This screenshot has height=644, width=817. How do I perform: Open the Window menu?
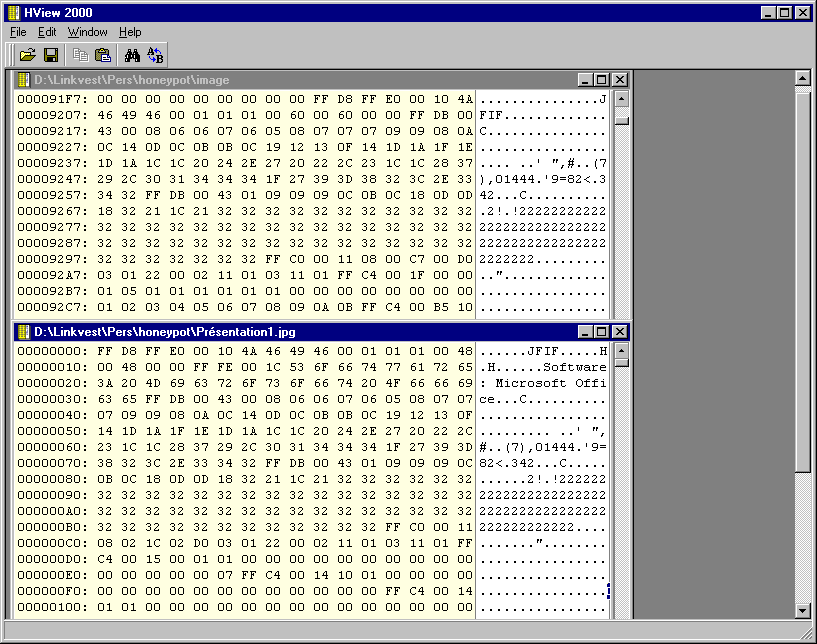tap(87, 32)
